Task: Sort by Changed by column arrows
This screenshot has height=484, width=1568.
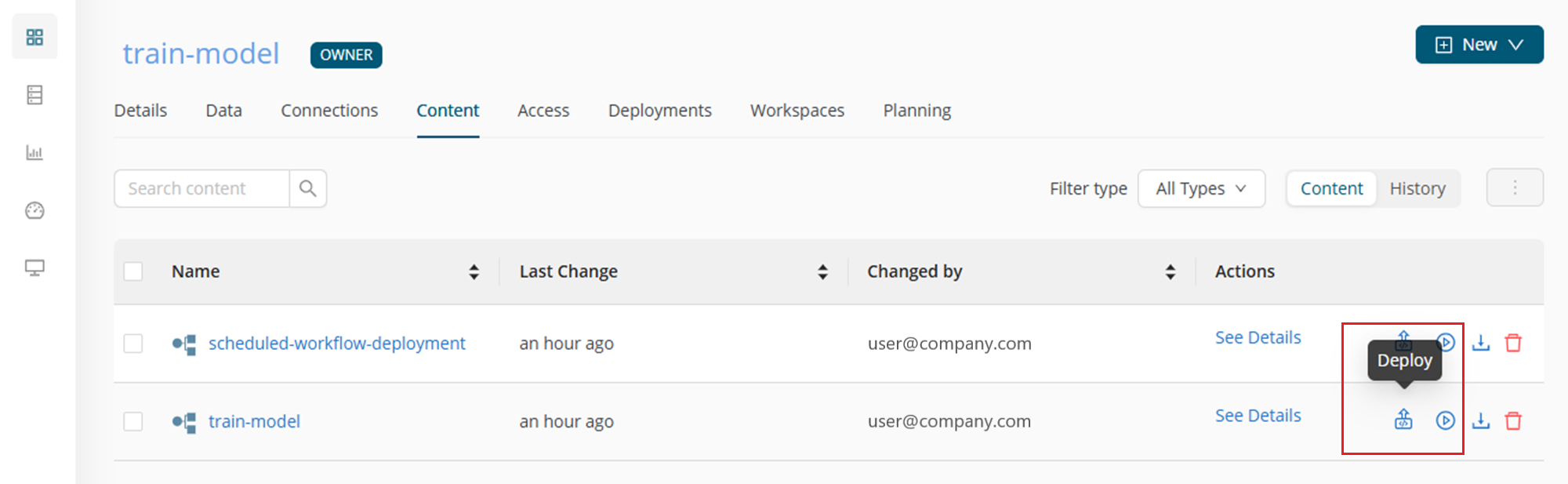Action: pyautogui.click(x=1171, y=271)
